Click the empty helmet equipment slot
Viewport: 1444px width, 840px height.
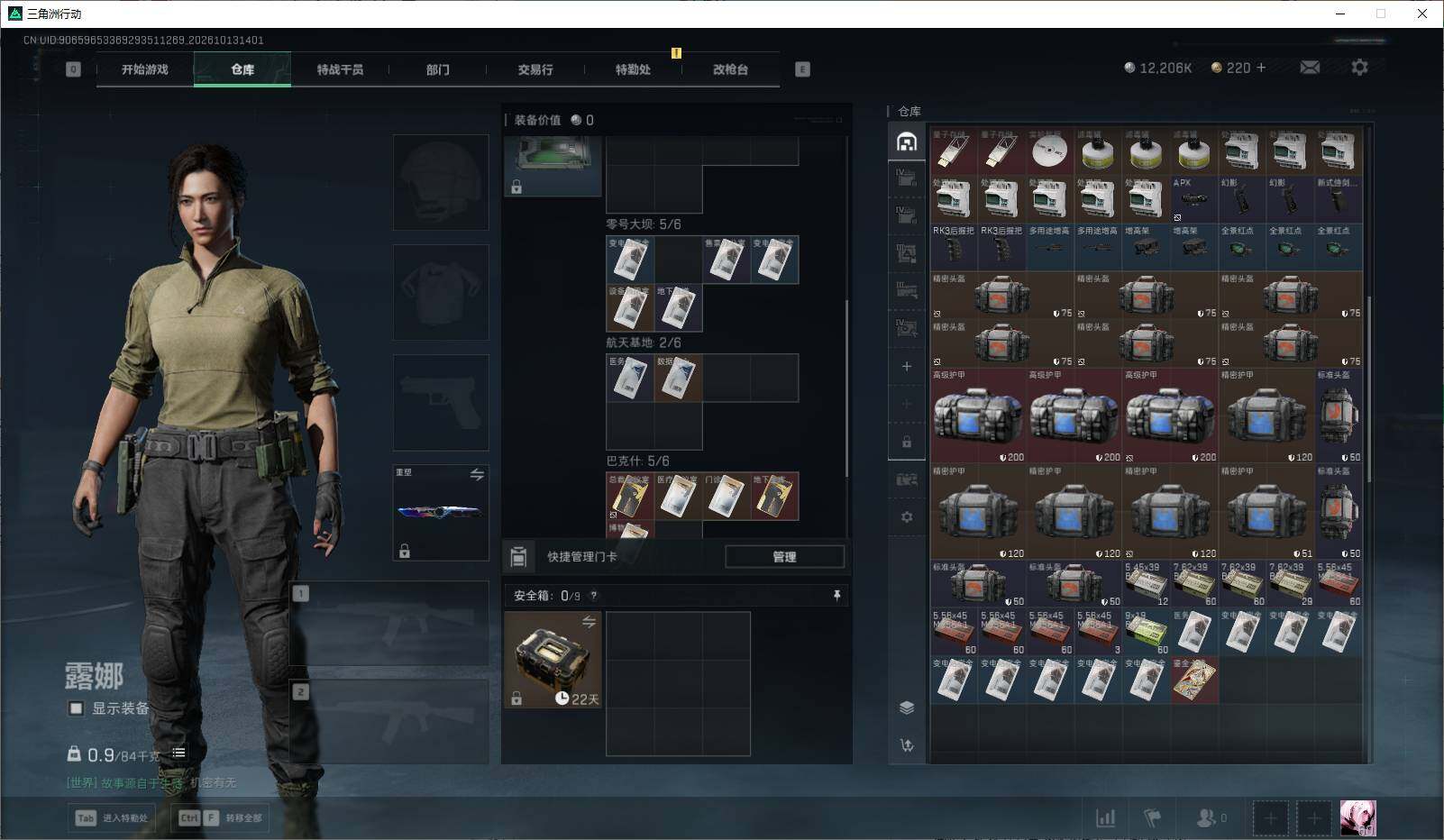click(x=441, y=182)
